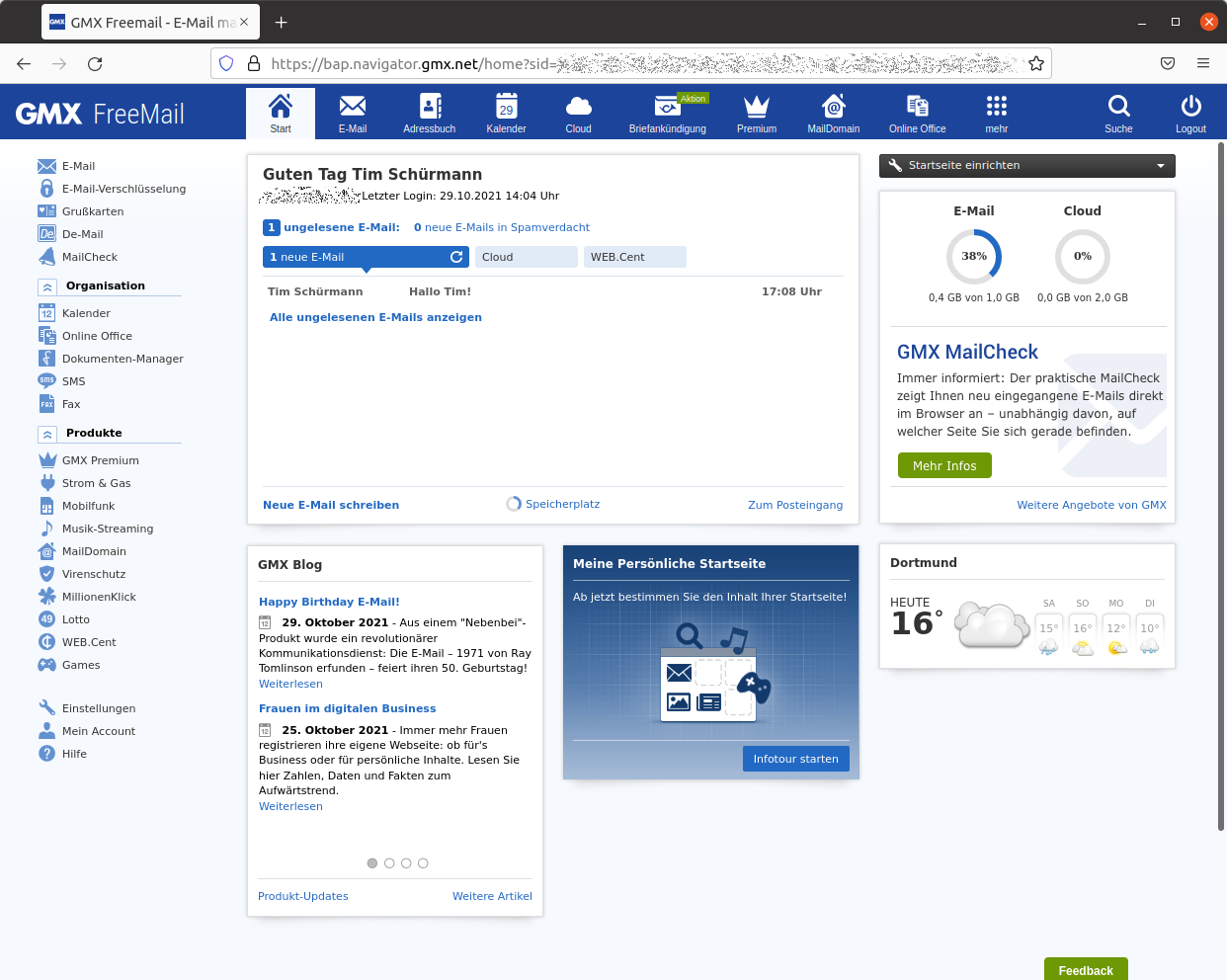Image resolution: width=1227 pixels, height=980 pixels.
Task: Open the Cloud icon in top navigation
Action: 579,106
